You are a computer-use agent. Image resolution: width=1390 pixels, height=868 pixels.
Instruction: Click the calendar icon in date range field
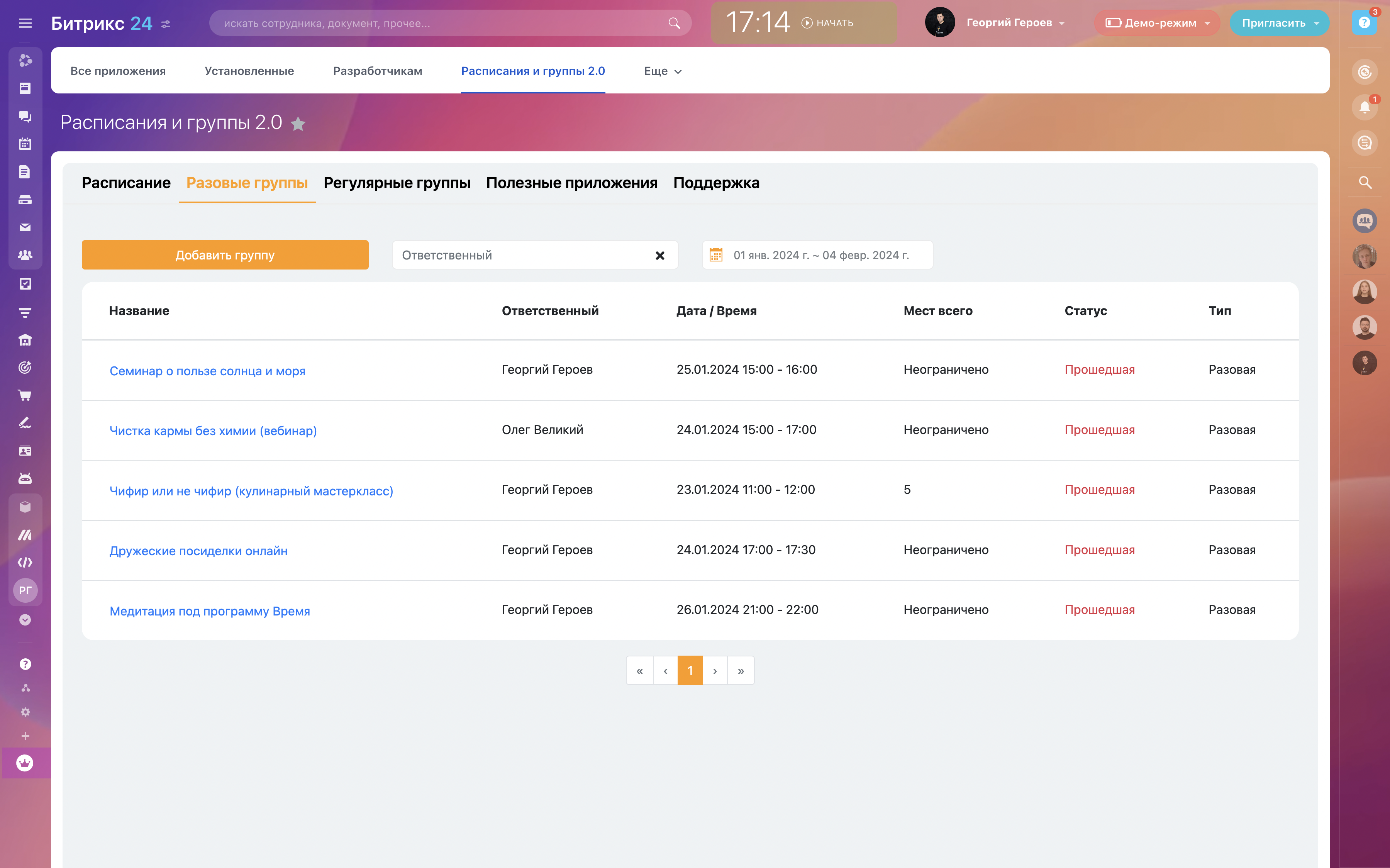[716, 255]
